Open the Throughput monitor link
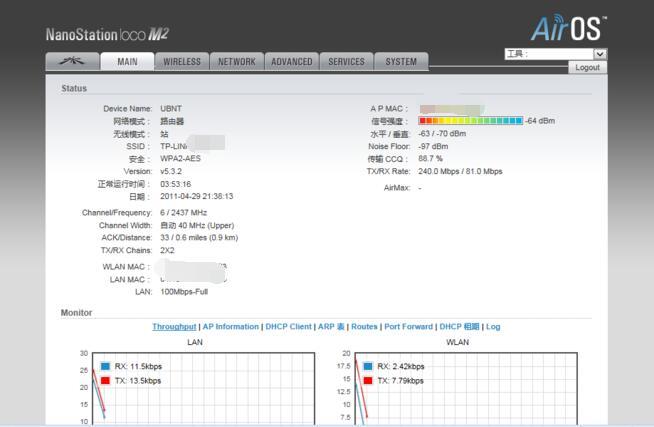The height and width of the screenshot is (427, 654). click(x=174, y=327)
